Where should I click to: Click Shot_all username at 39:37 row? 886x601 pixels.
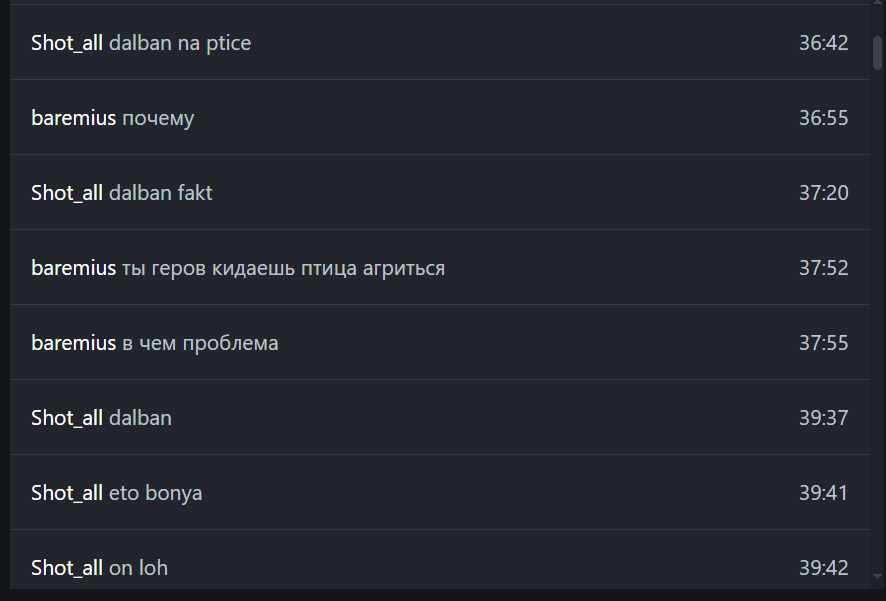point(67,418)
